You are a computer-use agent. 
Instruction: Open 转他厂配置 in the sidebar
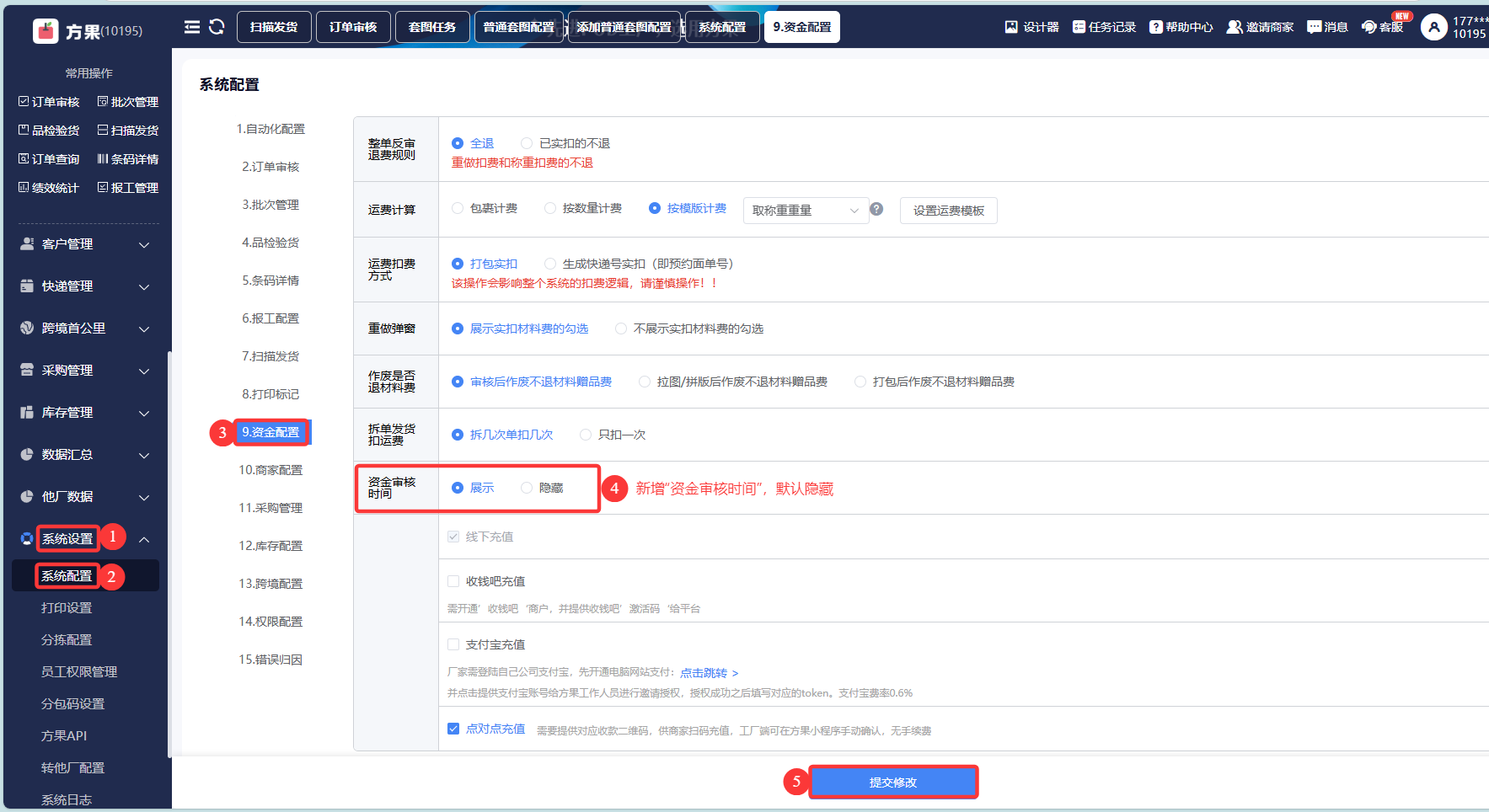pos(72,768)
